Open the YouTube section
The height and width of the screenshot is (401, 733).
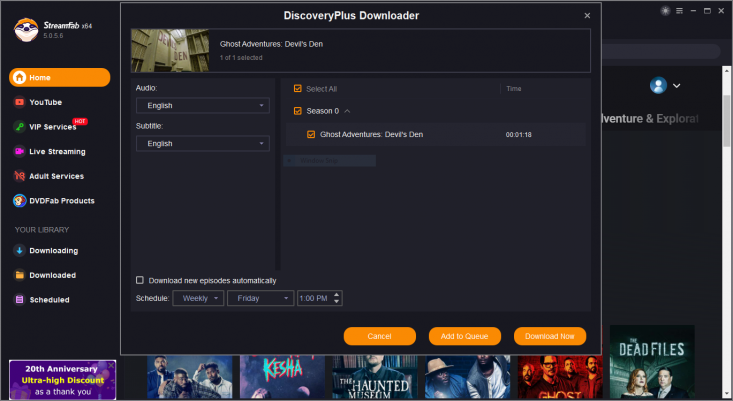45,102
